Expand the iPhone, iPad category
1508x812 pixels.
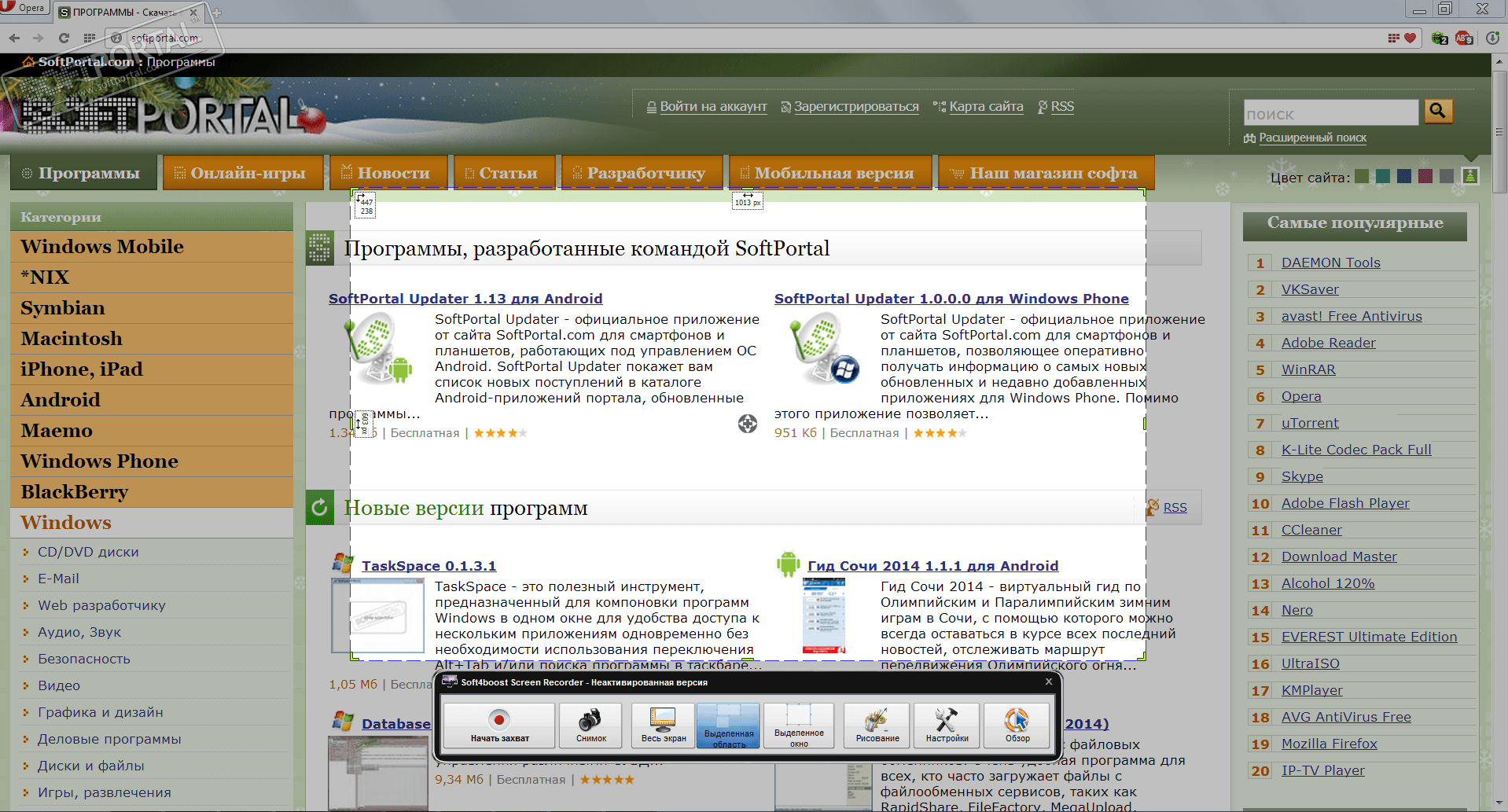click(x=152, y=369)
